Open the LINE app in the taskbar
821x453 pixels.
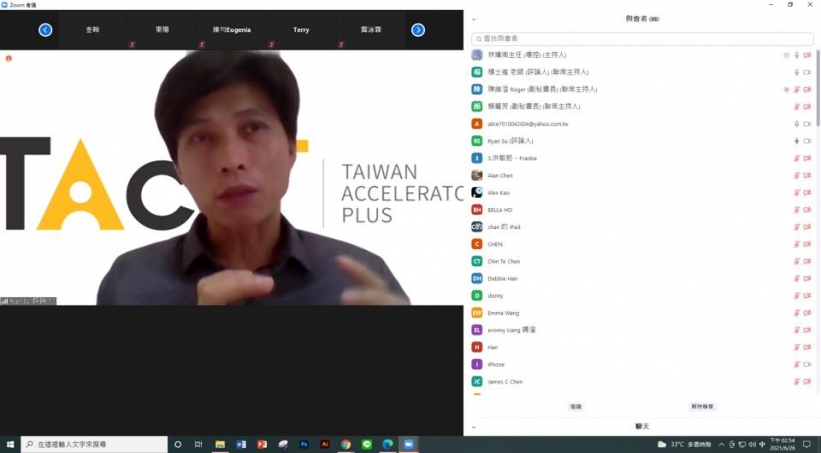coord(366,444)
